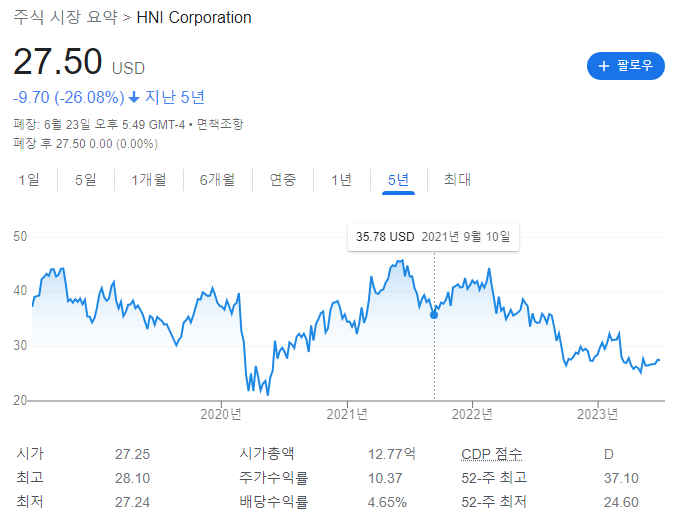Click the 30 y-axis label
673x515 pixels.
[x=20, y=345]
